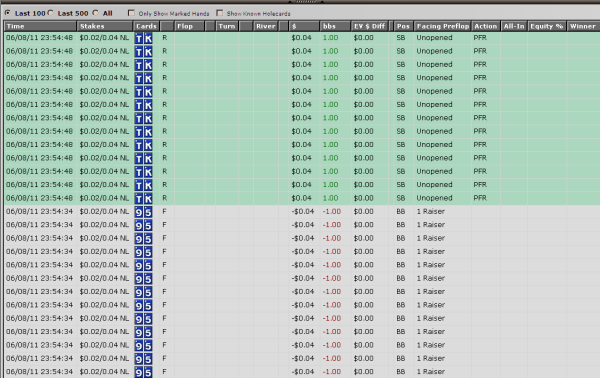Sort by the bbs column header
Screen dimensions: 600x378
[335, 26]
